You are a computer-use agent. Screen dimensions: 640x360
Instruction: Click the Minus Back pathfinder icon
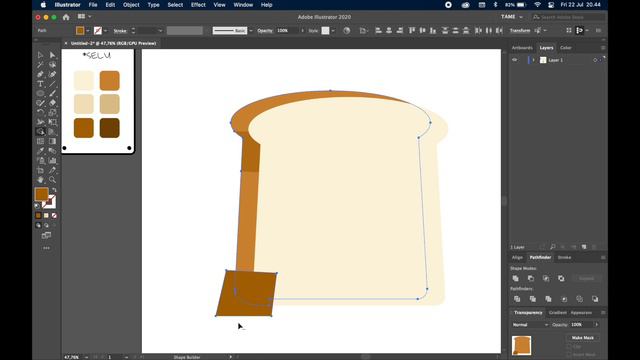point(595,299)
